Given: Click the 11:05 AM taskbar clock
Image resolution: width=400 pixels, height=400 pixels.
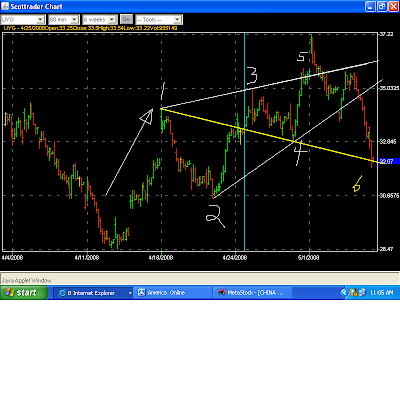Looking at the screenshot, I should tap(382, 293).
